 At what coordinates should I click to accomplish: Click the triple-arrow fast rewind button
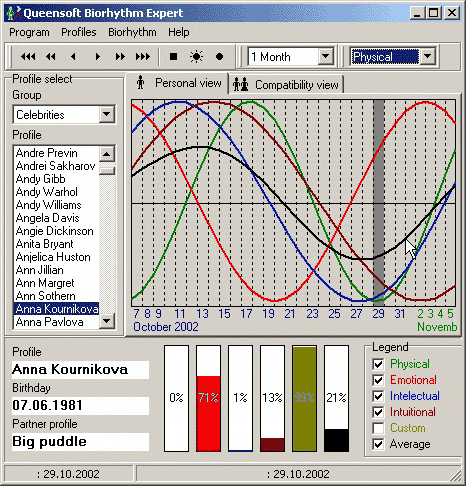click(28, 57)
